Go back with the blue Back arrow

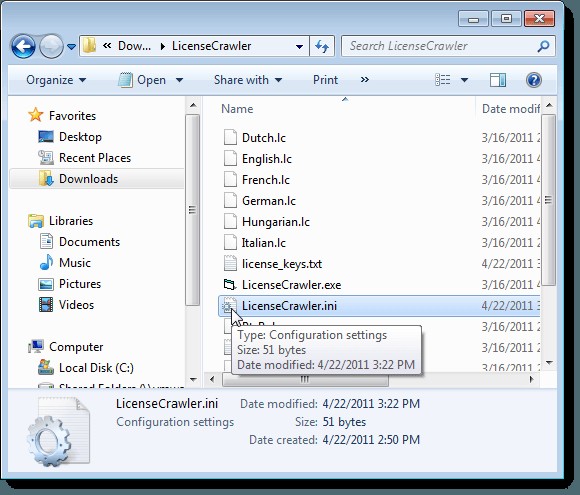pyautogui.click(x=23, y=47)
